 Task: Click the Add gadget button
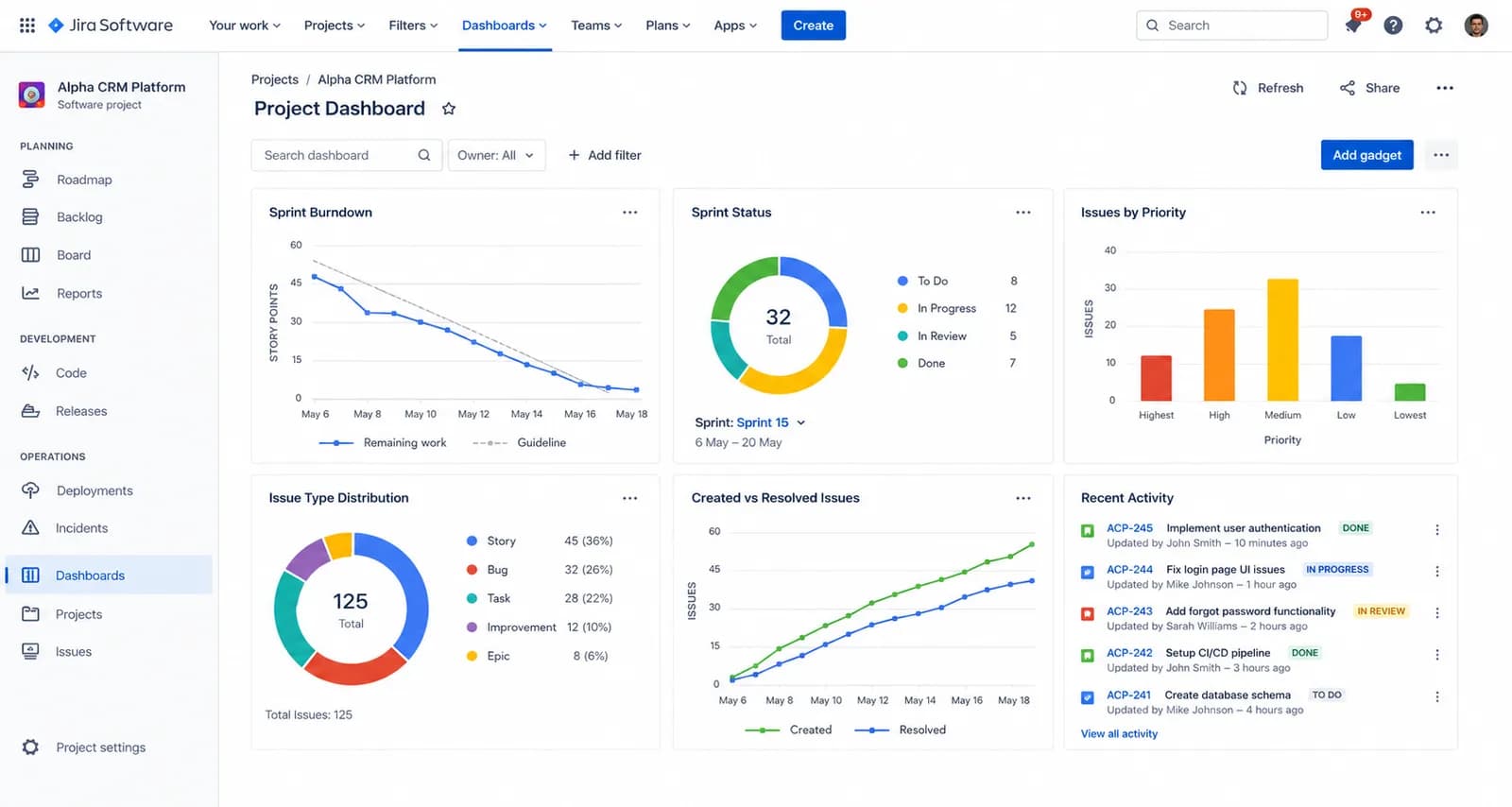pos(1367,155)
